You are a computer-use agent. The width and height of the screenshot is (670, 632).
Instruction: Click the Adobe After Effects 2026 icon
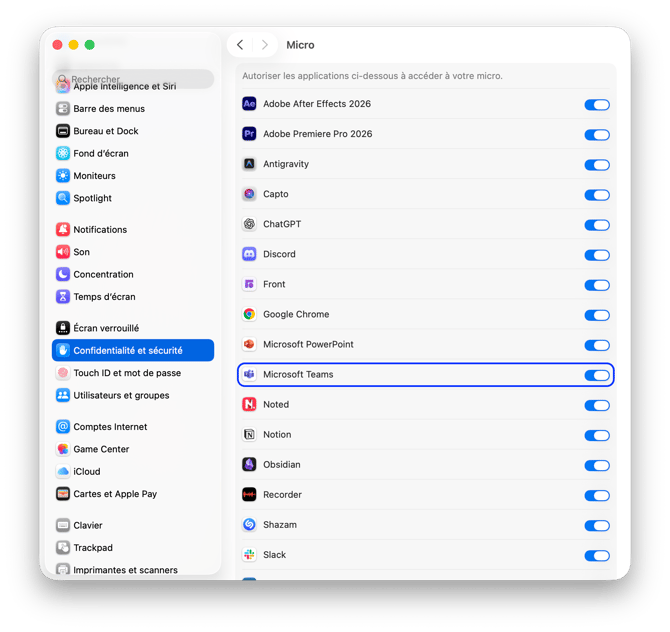[x=250, y=104]
